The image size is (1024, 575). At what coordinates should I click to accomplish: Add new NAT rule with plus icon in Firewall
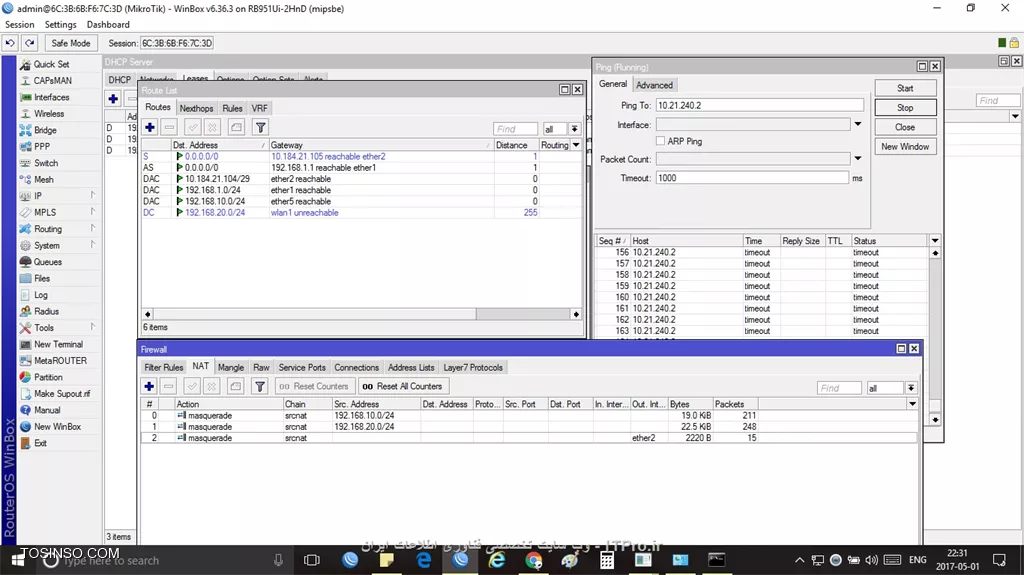pyautogui.click(x=149, y=386)
